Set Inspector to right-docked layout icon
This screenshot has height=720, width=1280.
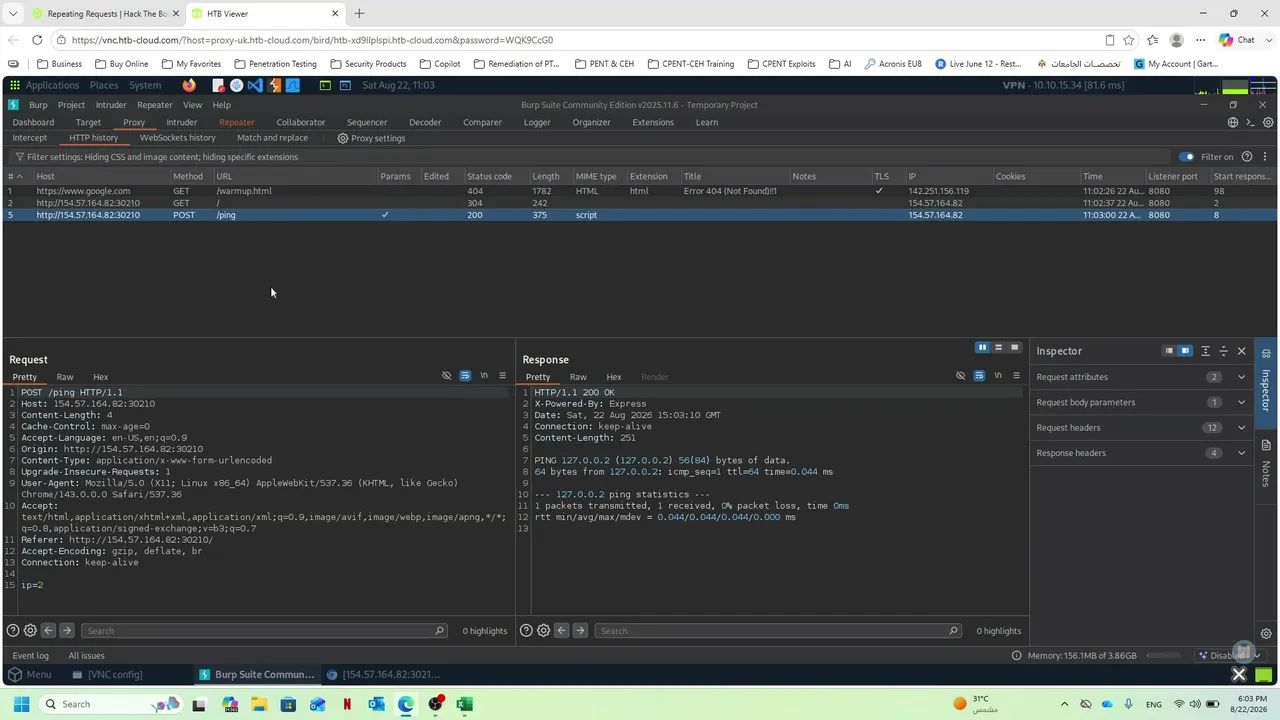1185,351
